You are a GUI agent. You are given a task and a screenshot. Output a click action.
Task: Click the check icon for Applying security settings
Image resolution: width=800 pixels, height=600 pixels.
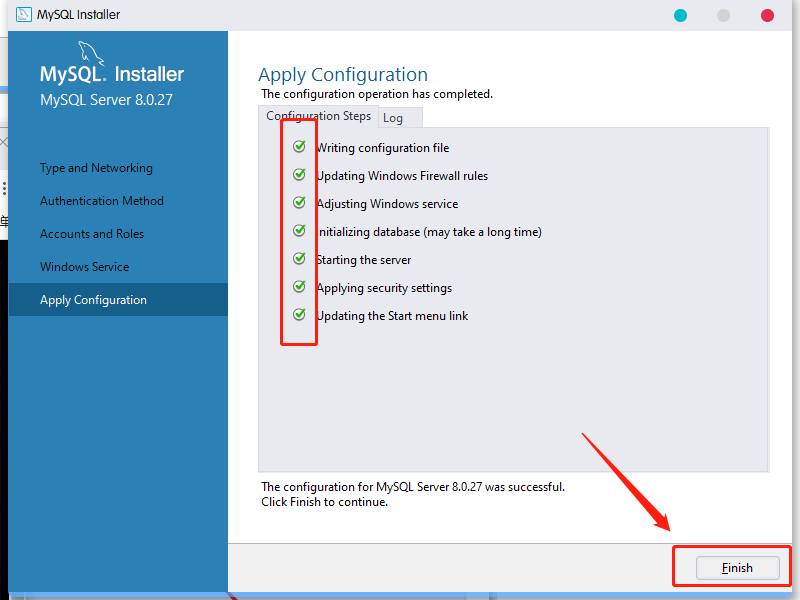point(299,287)
